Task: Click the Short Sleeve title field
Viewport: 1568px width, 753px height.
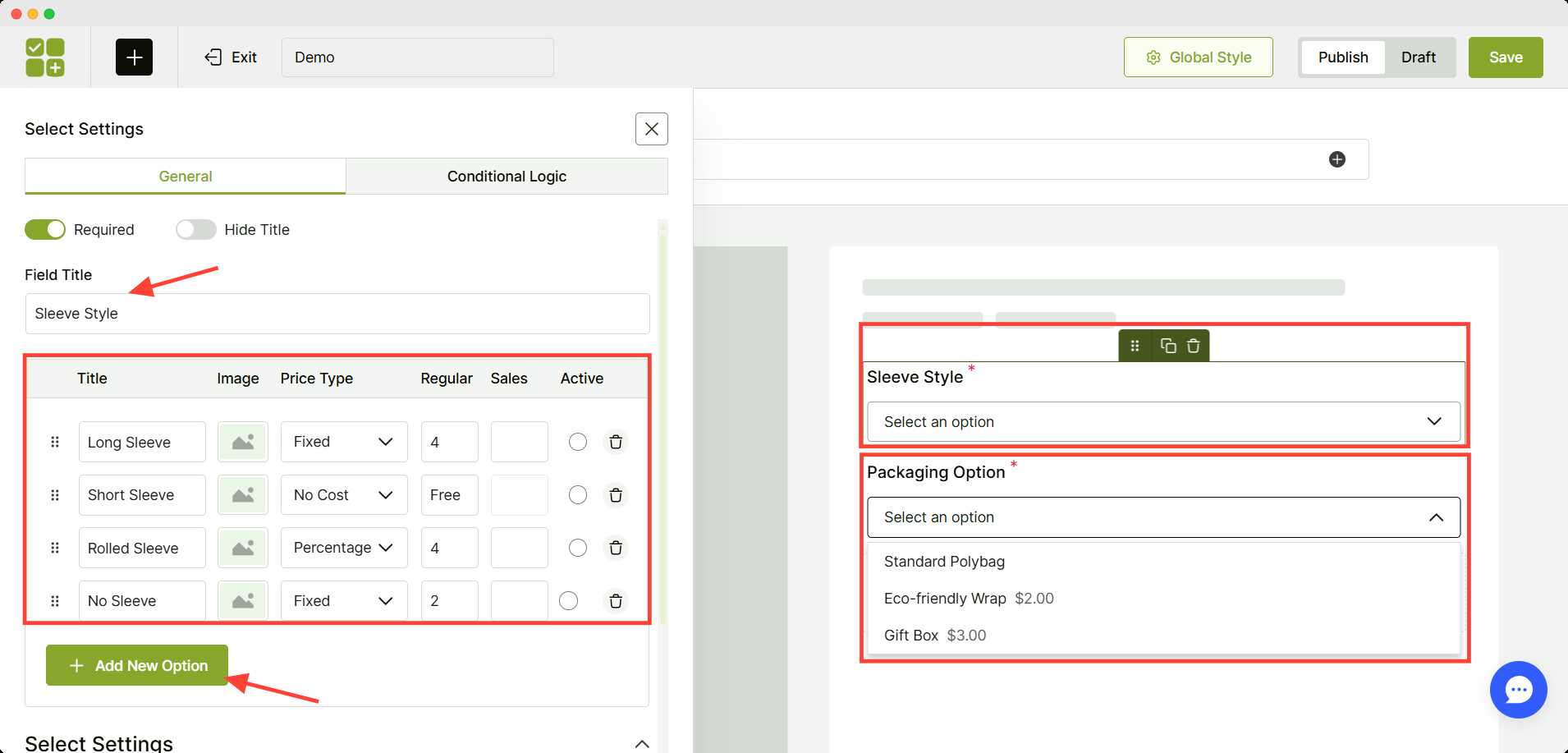Action: tap(142, 495)
